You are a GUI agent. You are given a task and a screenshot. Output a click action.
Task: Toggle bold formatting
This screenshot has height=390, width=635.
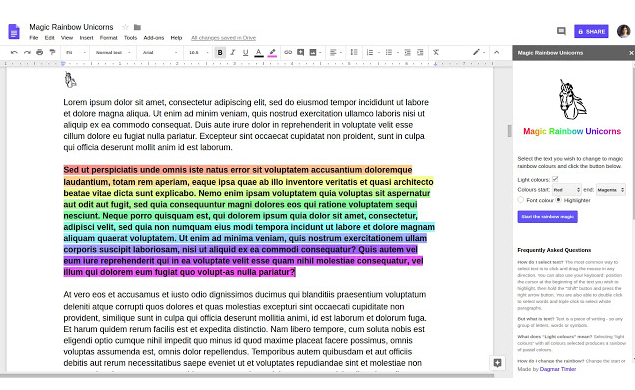(220, 52)
